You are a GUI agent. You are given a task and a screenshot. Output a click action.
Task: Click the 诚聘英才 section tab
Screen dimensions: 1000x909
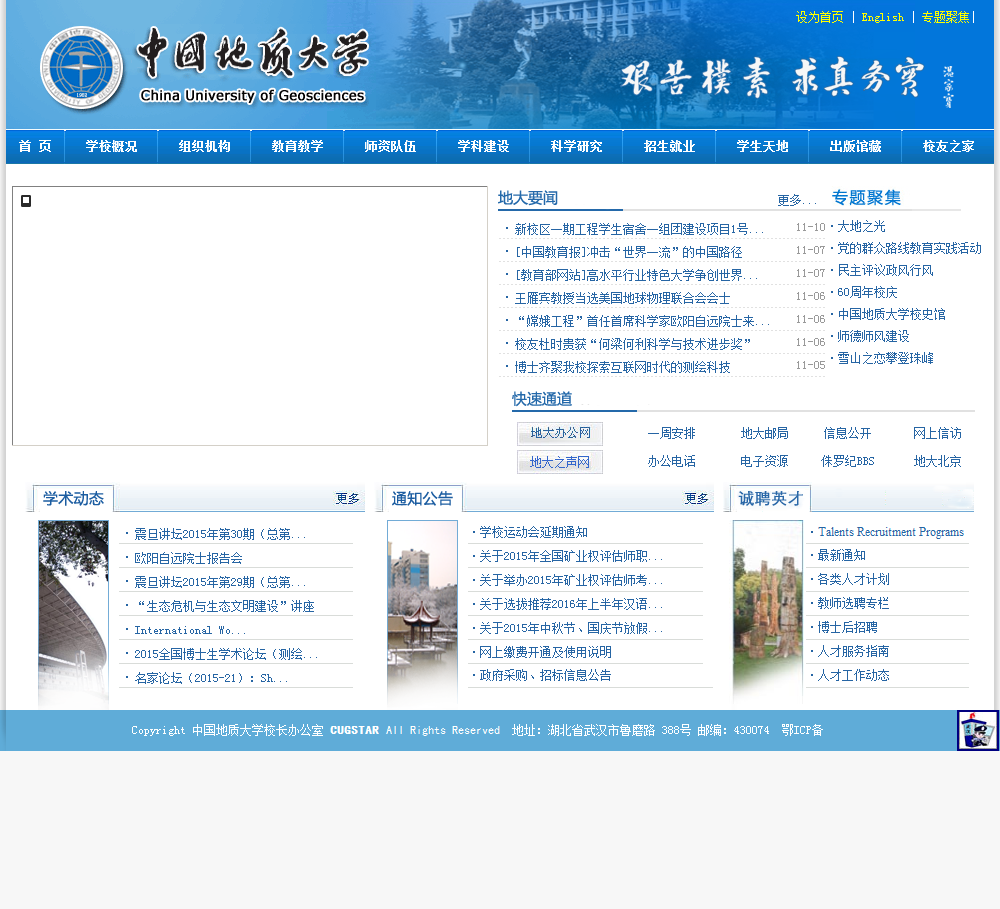pyautogui.click(x=770, y=499)
